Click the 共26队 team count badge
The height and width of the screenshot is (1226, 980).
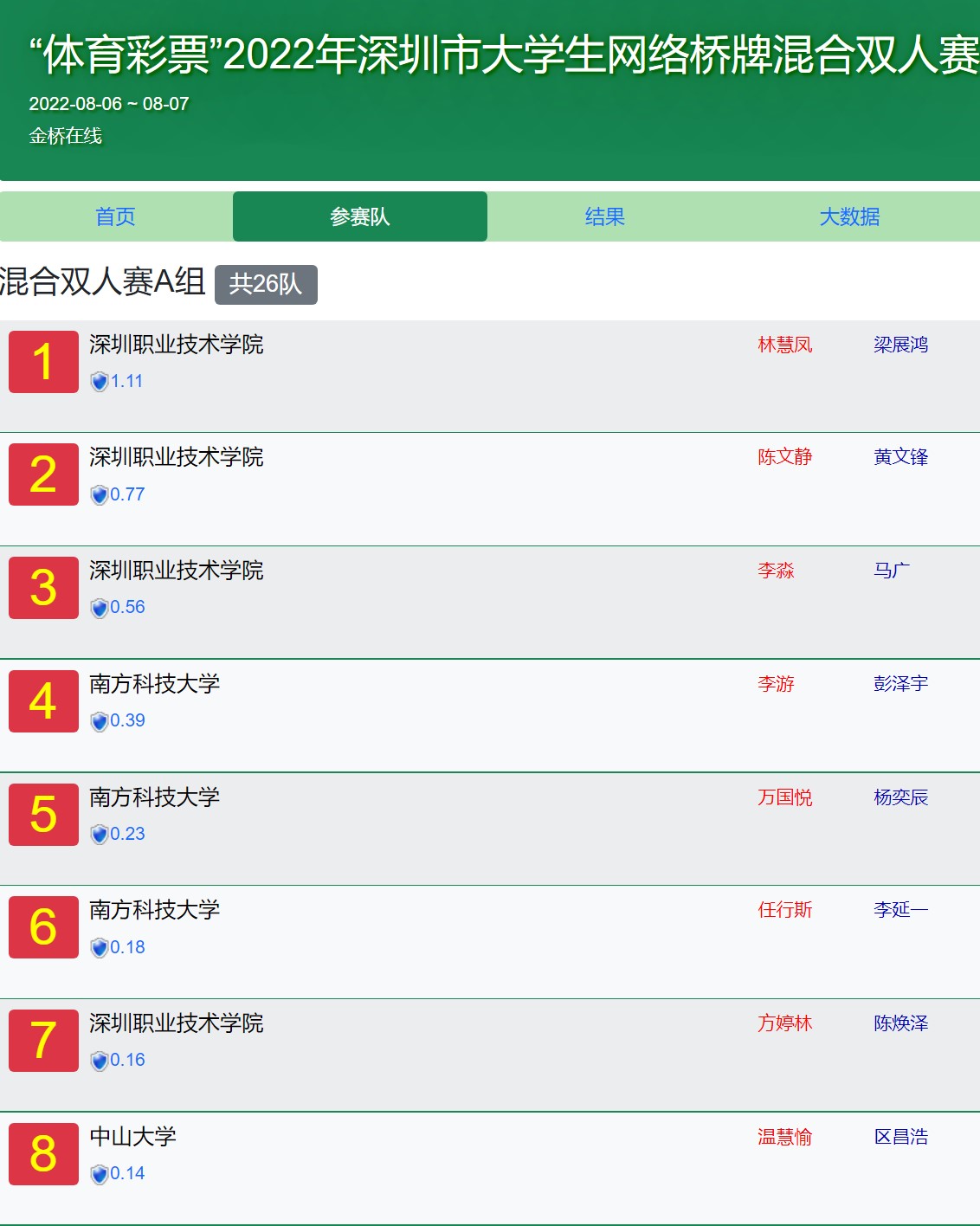266,284
